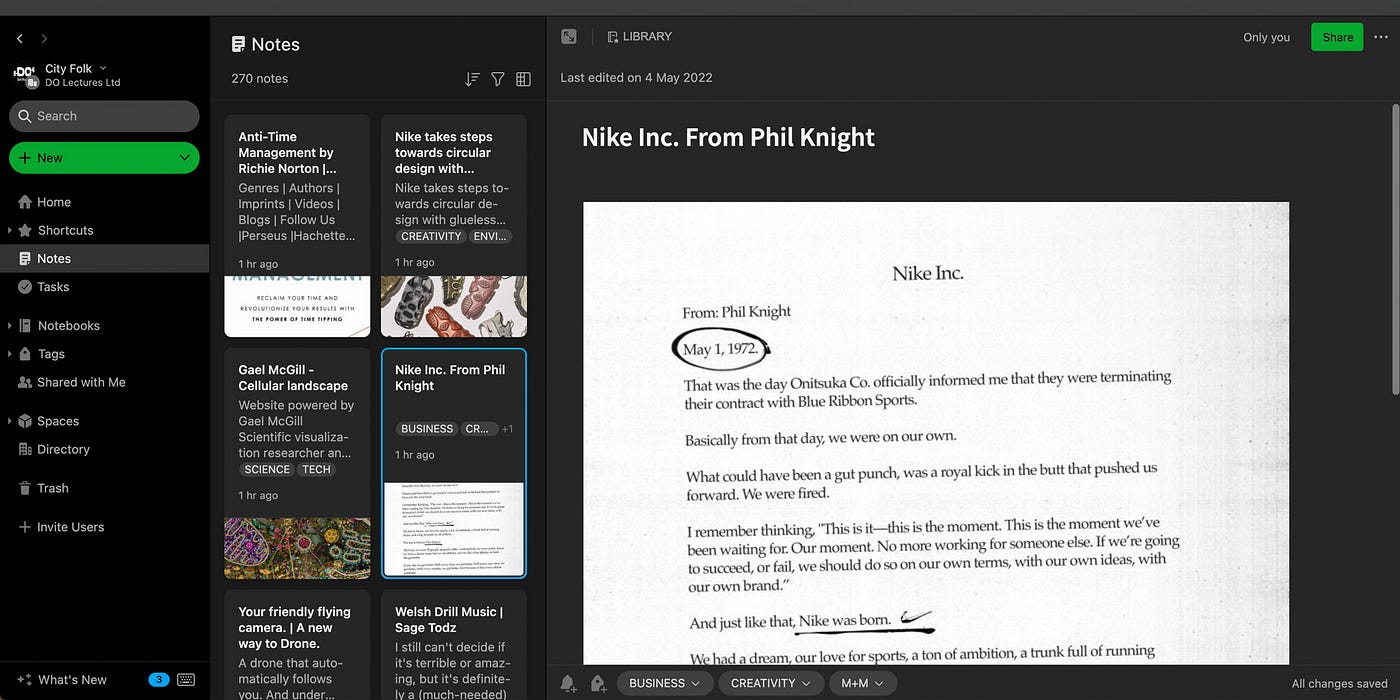Open Nike takes steps towards circular design note

click(454, 226)
